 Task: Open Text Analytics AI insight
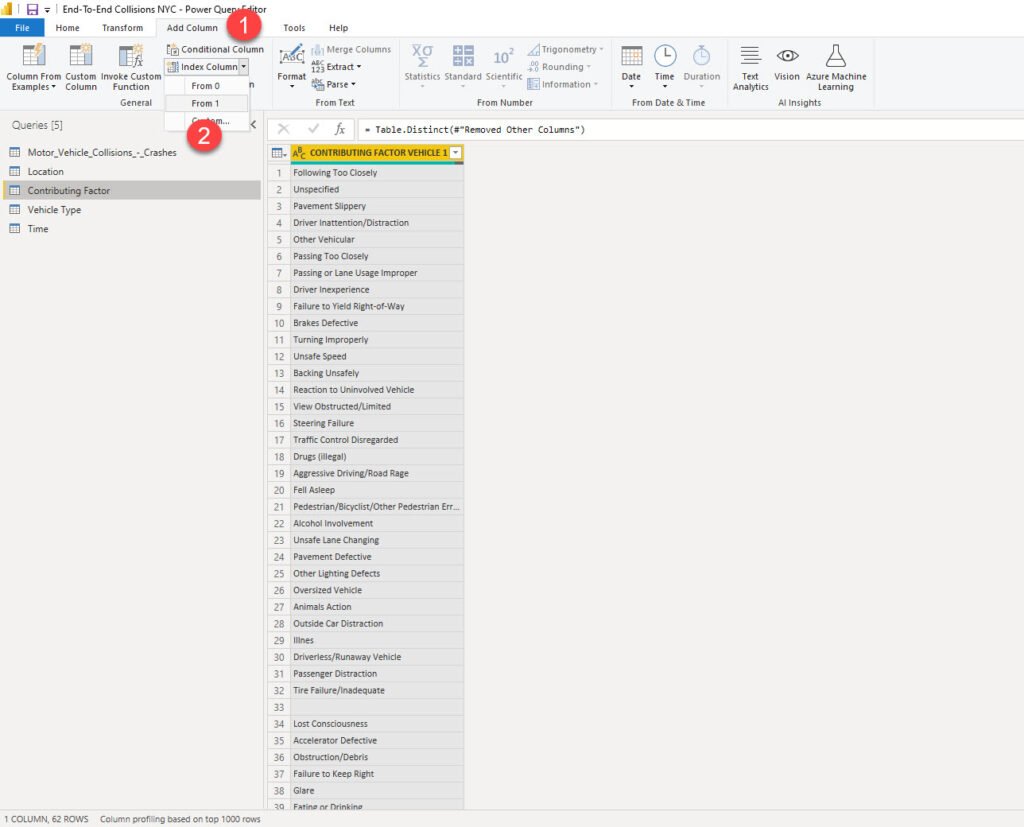click(750, 67)
